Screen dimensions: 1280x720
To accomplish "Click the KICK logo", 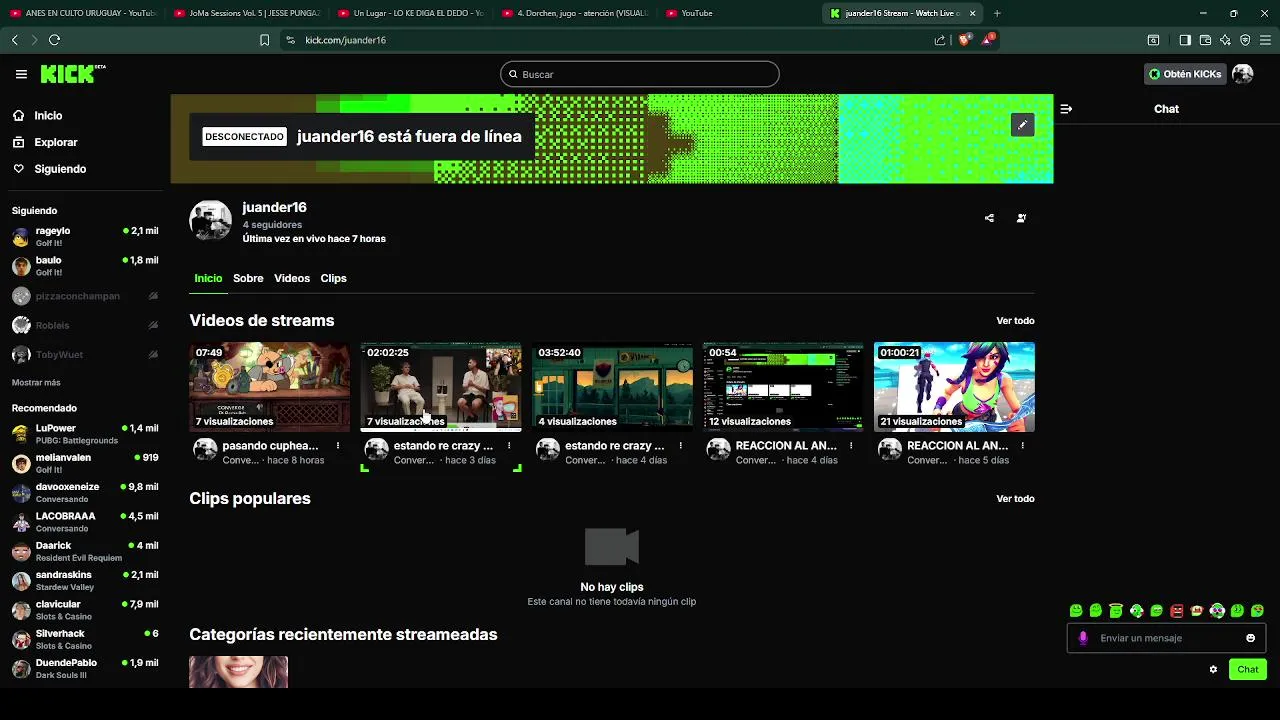I will (72, 74).
